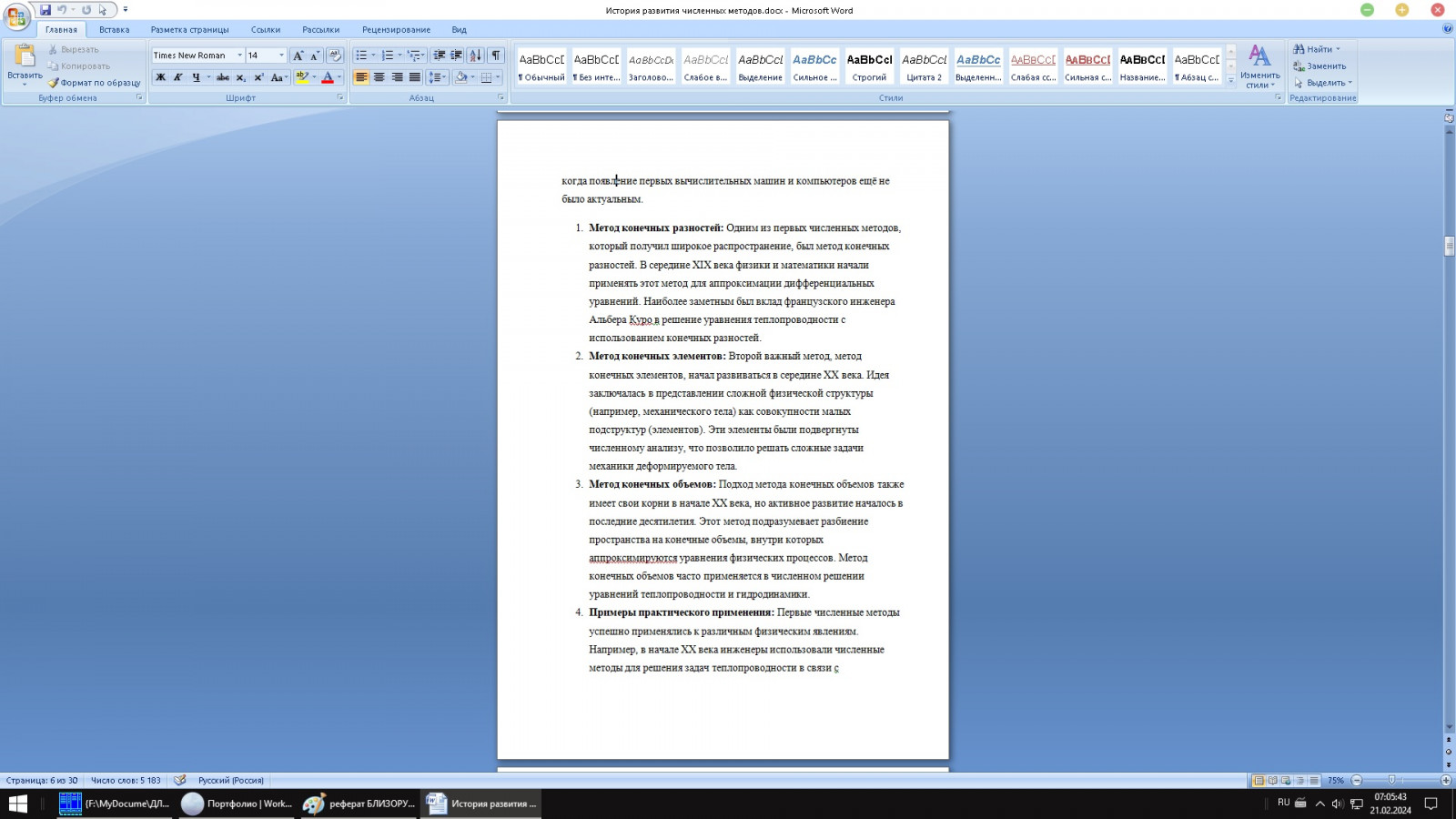Apply red font color
Screen dimensions: 1456x819
(328, 77)
